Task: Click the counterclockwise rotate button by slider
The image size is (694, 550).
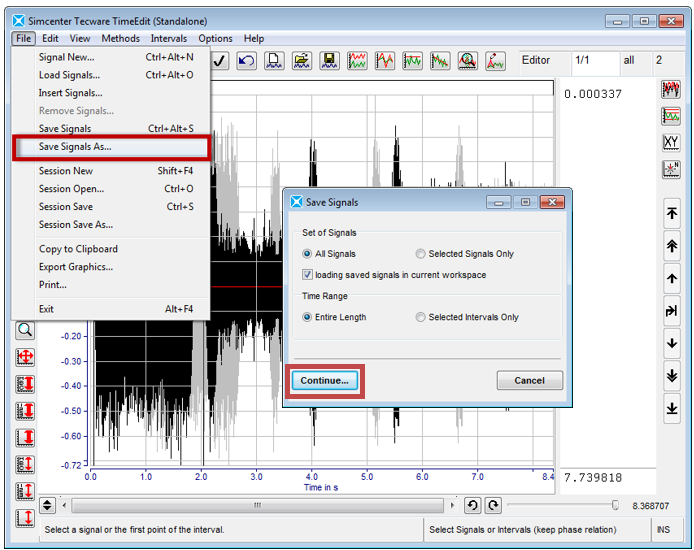Action: coord(472,505)
